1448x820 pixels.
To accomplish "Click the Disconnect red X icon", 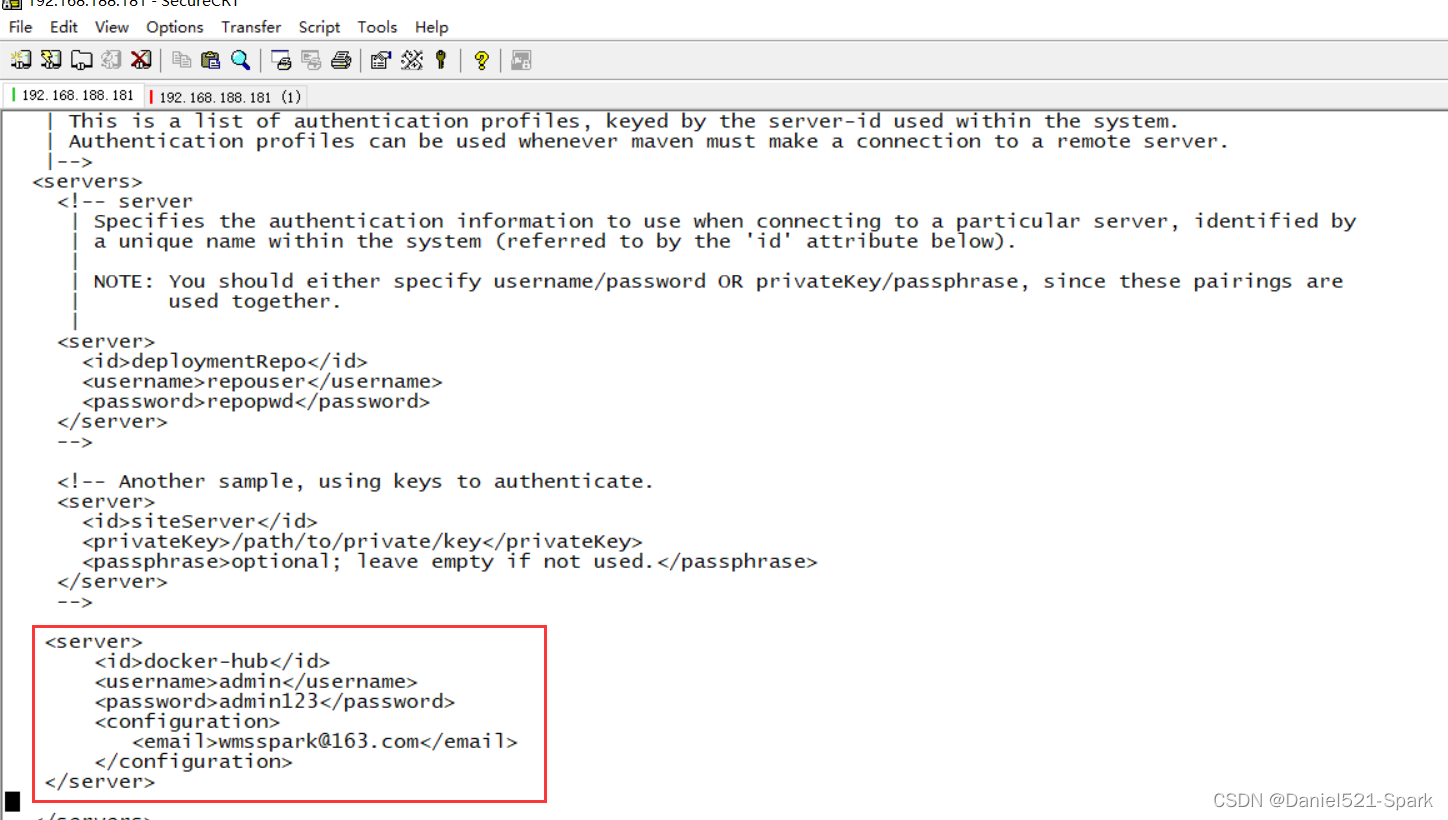I will tap(141, 60).
